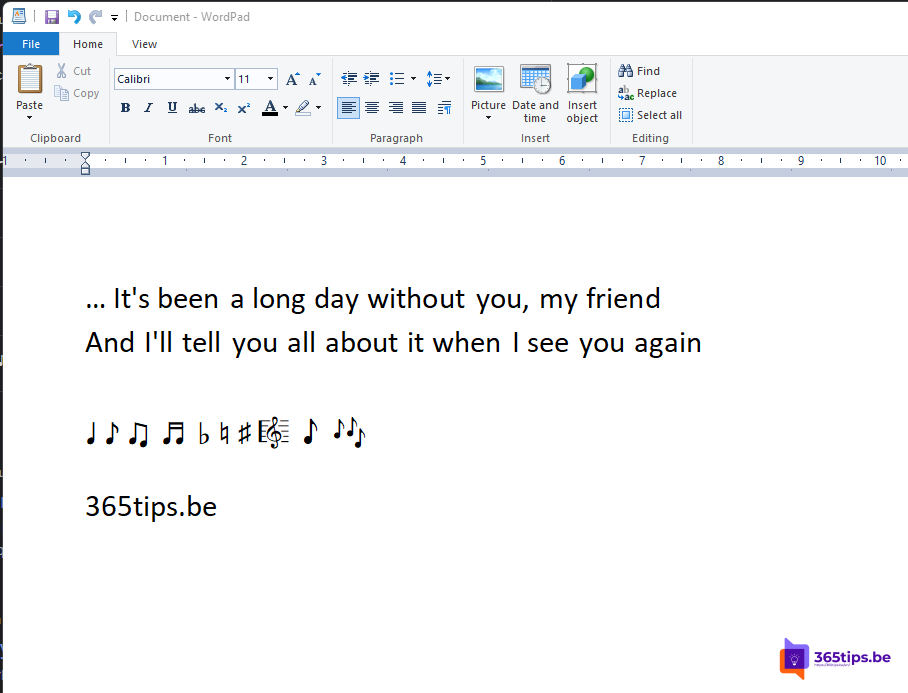
Task: Decrease the paragraph indent
Action: [349, 78]
